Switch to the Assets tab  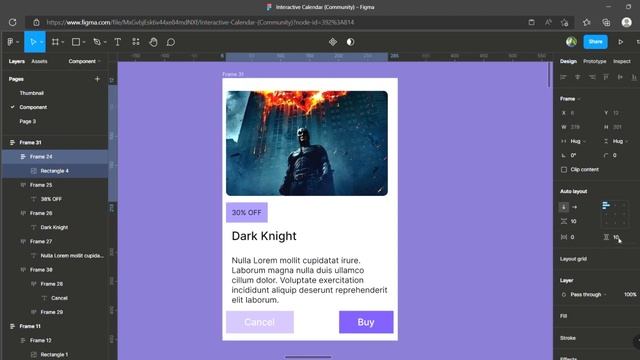pos(39,61)
